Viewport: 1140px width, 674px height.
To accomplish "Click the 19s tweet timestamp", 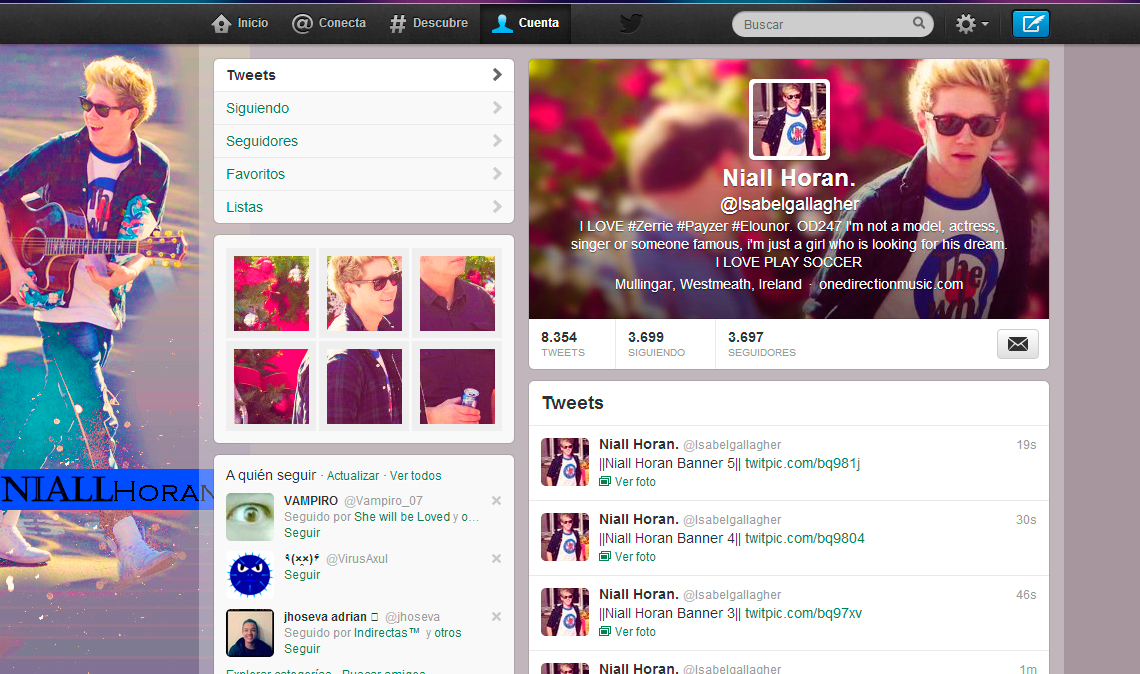I will point(1026,445).
